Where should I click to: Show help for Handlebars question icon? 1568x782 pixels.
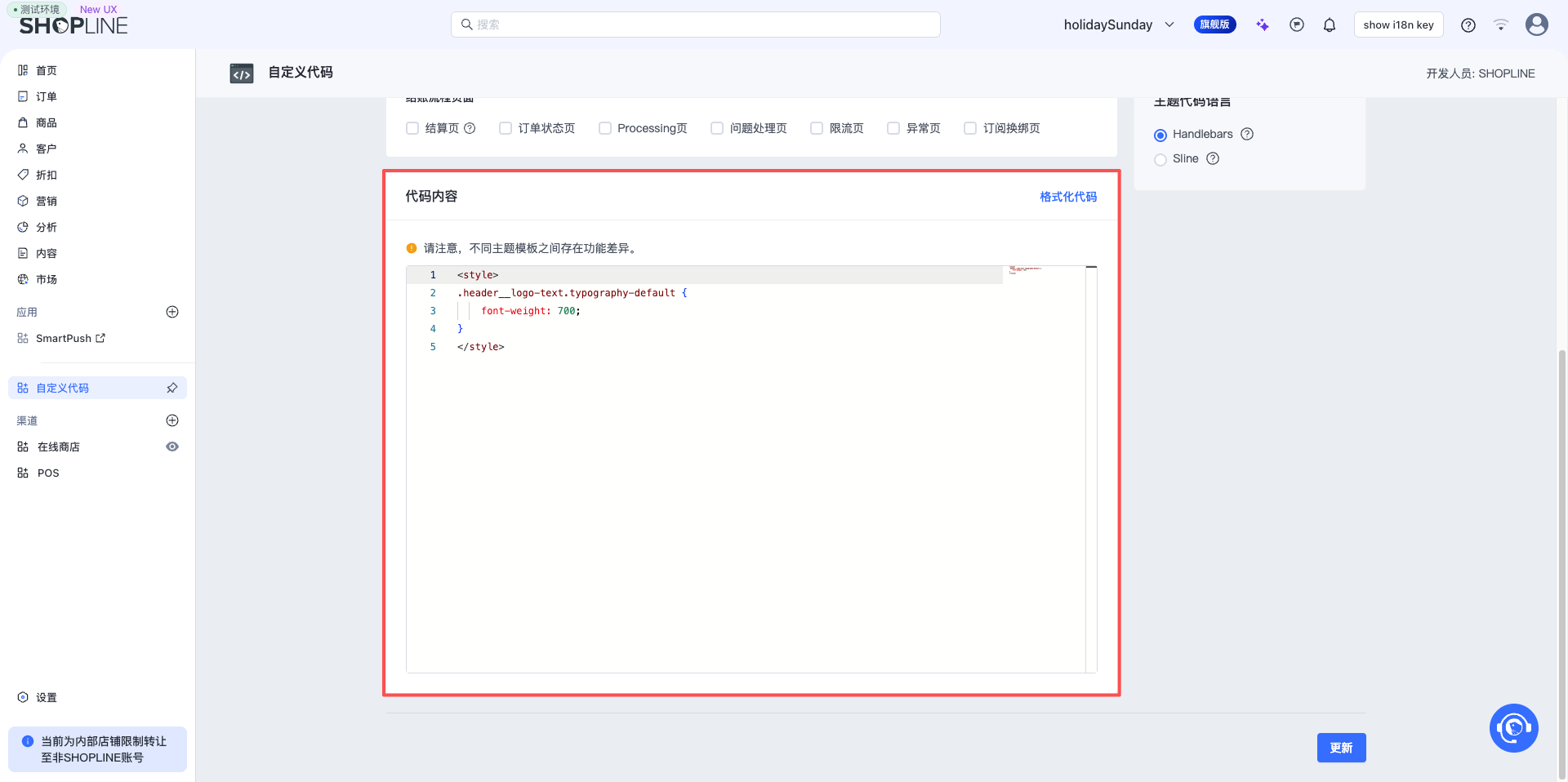1247,134
